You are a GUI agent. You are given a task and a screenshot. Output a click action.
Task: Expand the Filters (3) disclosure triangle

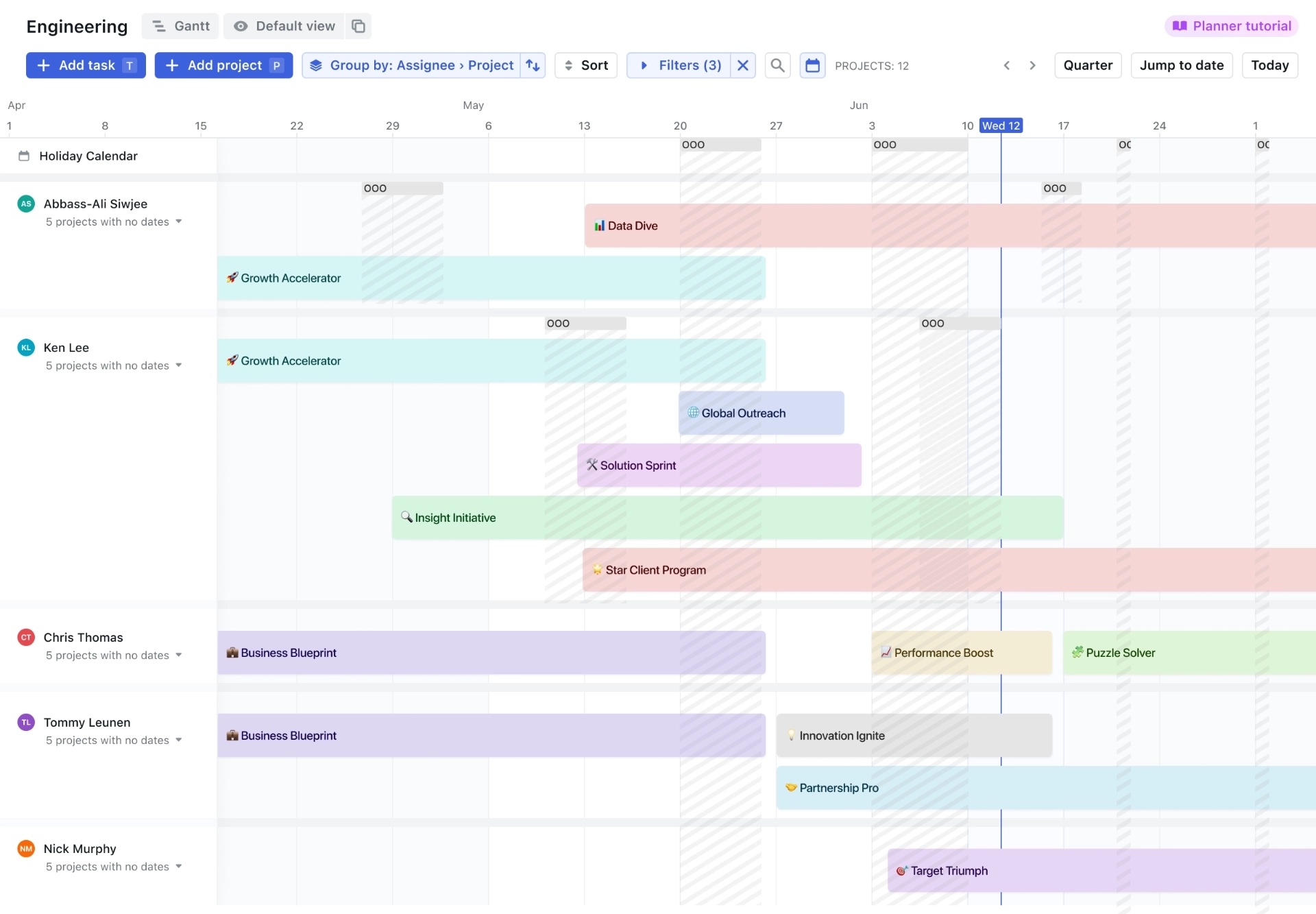(x=644, y=65)
